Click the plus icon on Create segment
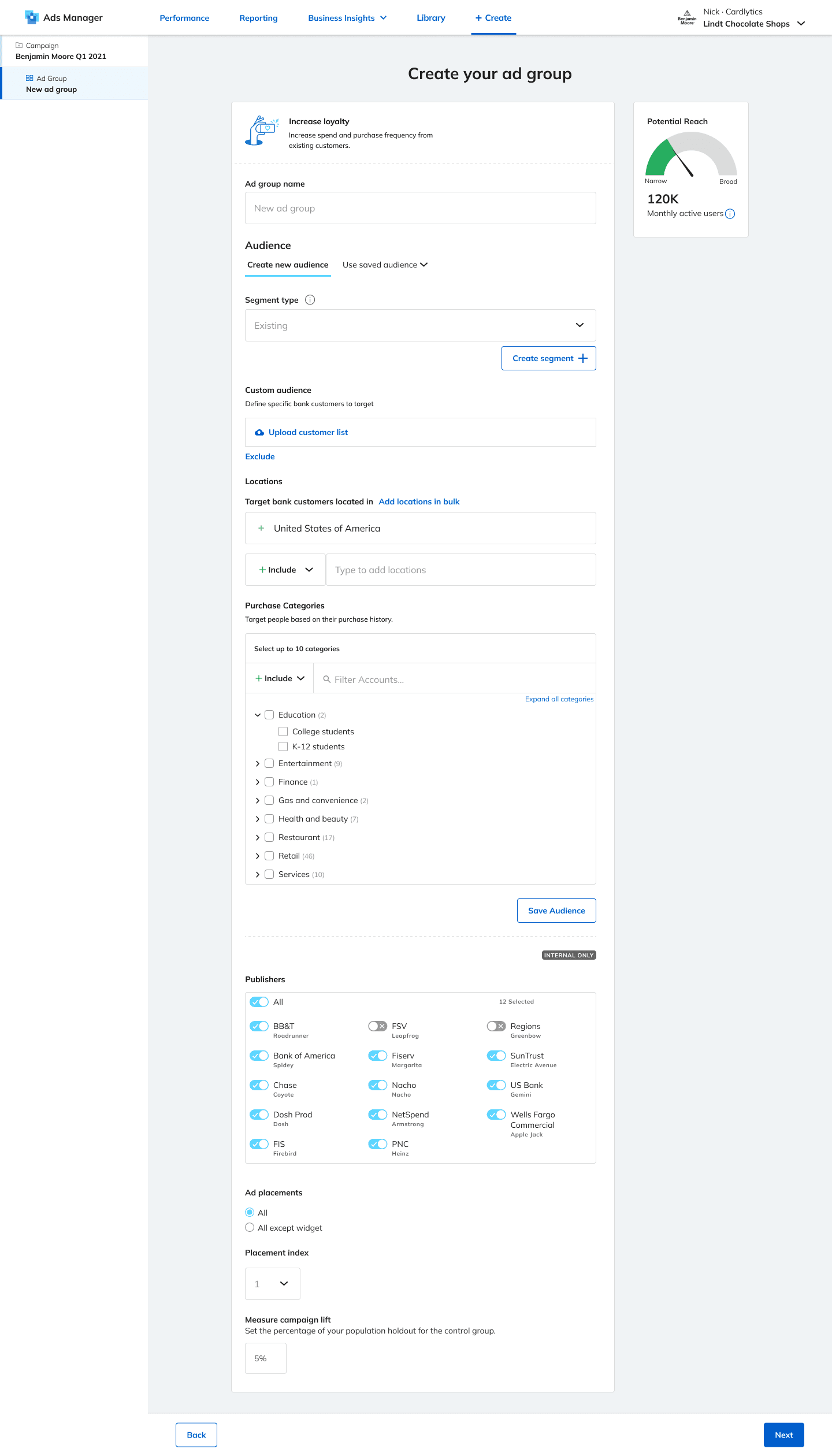This screenshot has width=832, height=1456. point(583,358)
